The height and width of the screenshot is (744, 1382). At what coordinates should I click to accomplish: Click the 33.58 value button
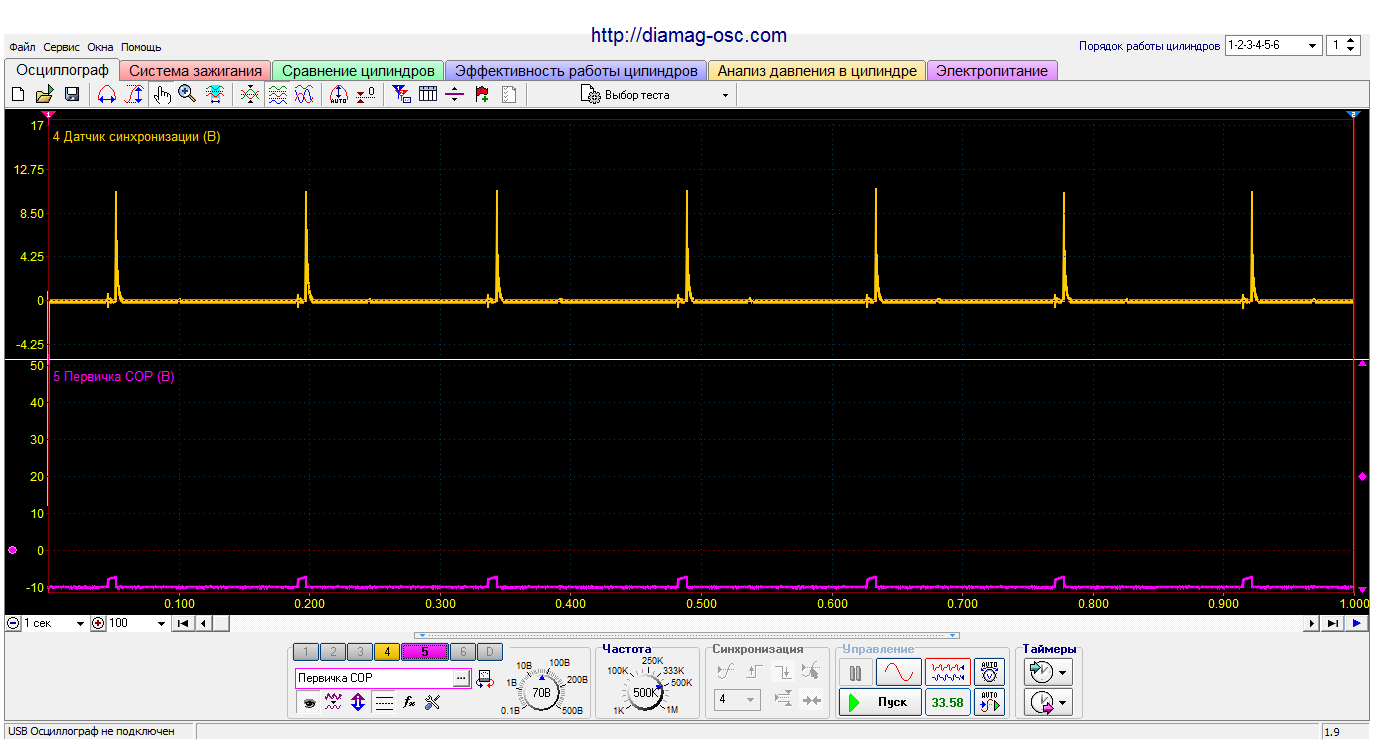[x=947, y=702]
